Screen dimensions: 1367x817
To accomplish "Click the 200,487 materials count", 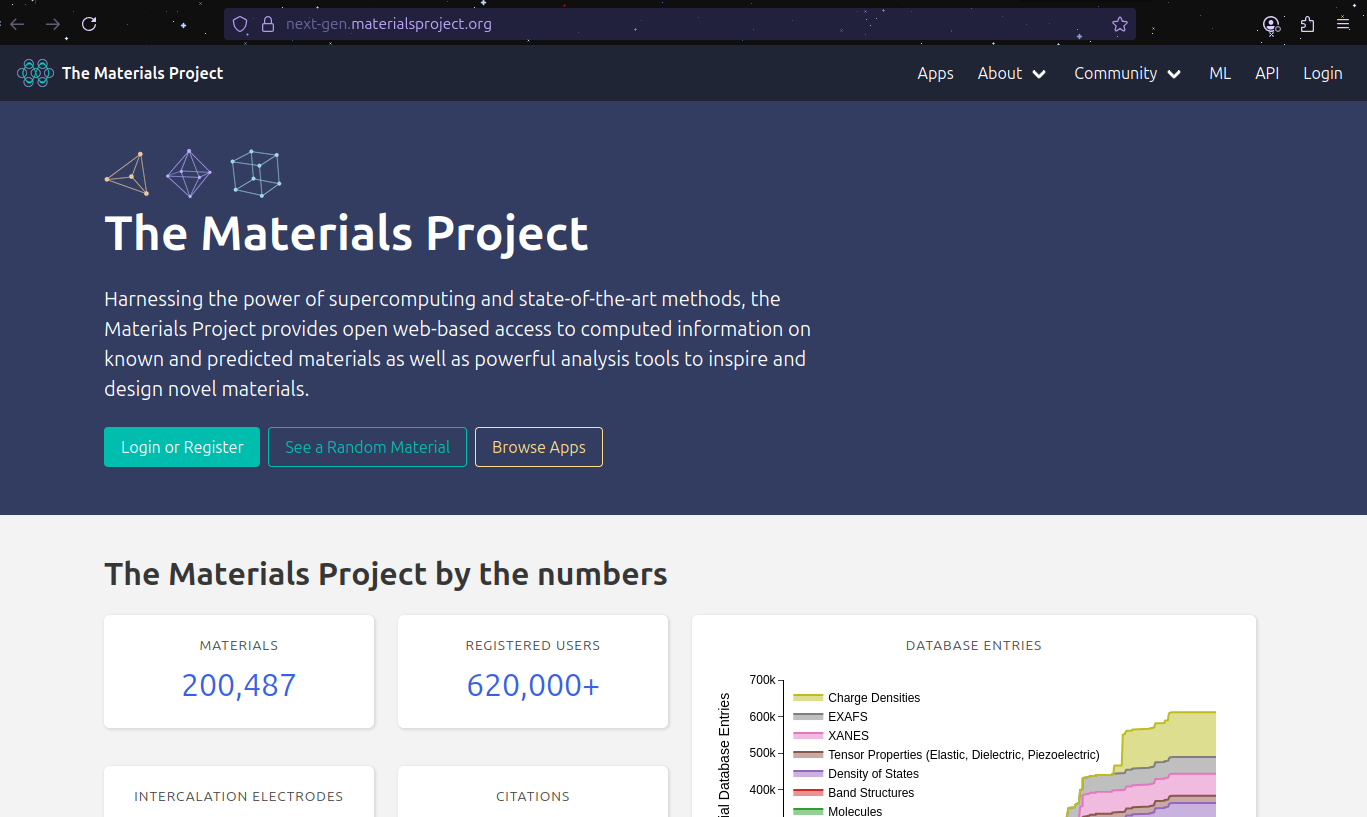I will (239, 685).
